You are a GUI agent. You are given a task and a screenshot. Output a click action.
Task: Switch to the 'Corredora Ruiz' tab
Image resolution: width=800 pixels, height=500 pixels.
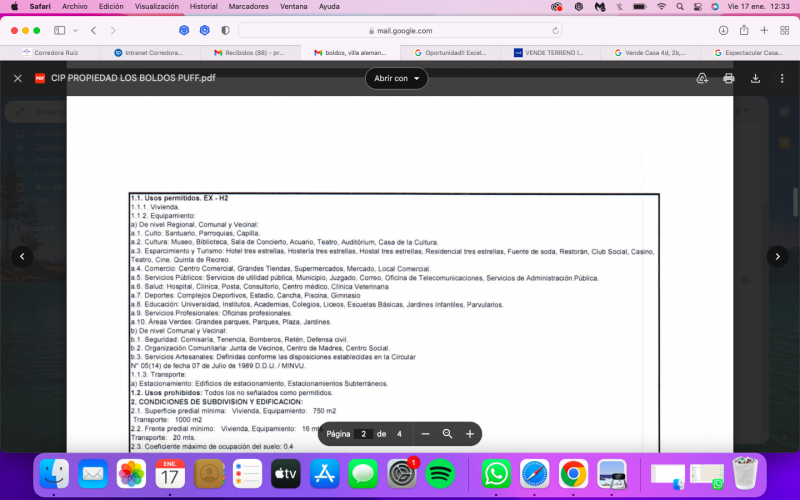pyautogui.click(x=51, y=53)
